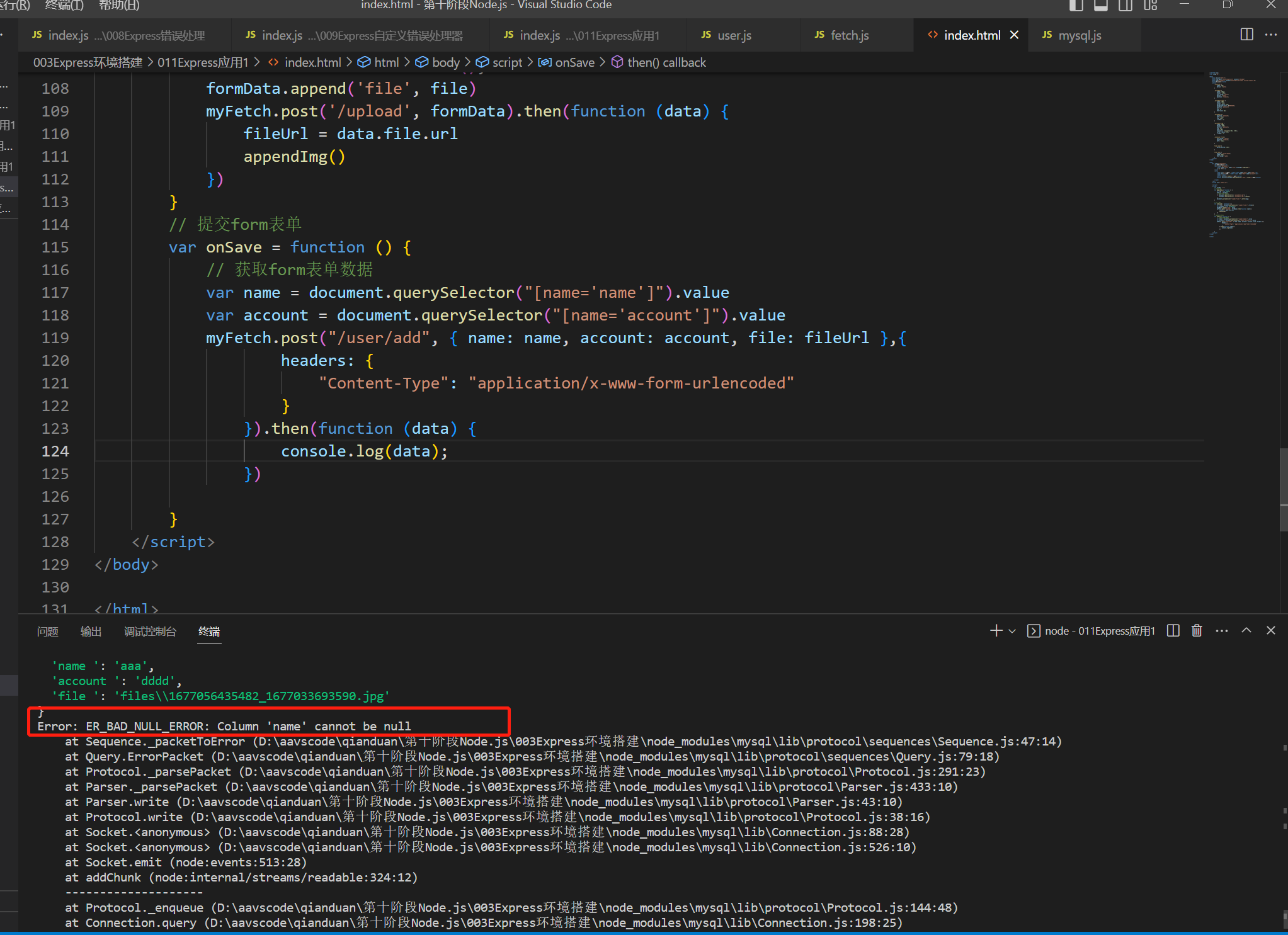The width and height of the screenshot is (1288, 935).
Task: Open the Help (帮助) menu
Action: pyautogui.click(x=119, y=5)
